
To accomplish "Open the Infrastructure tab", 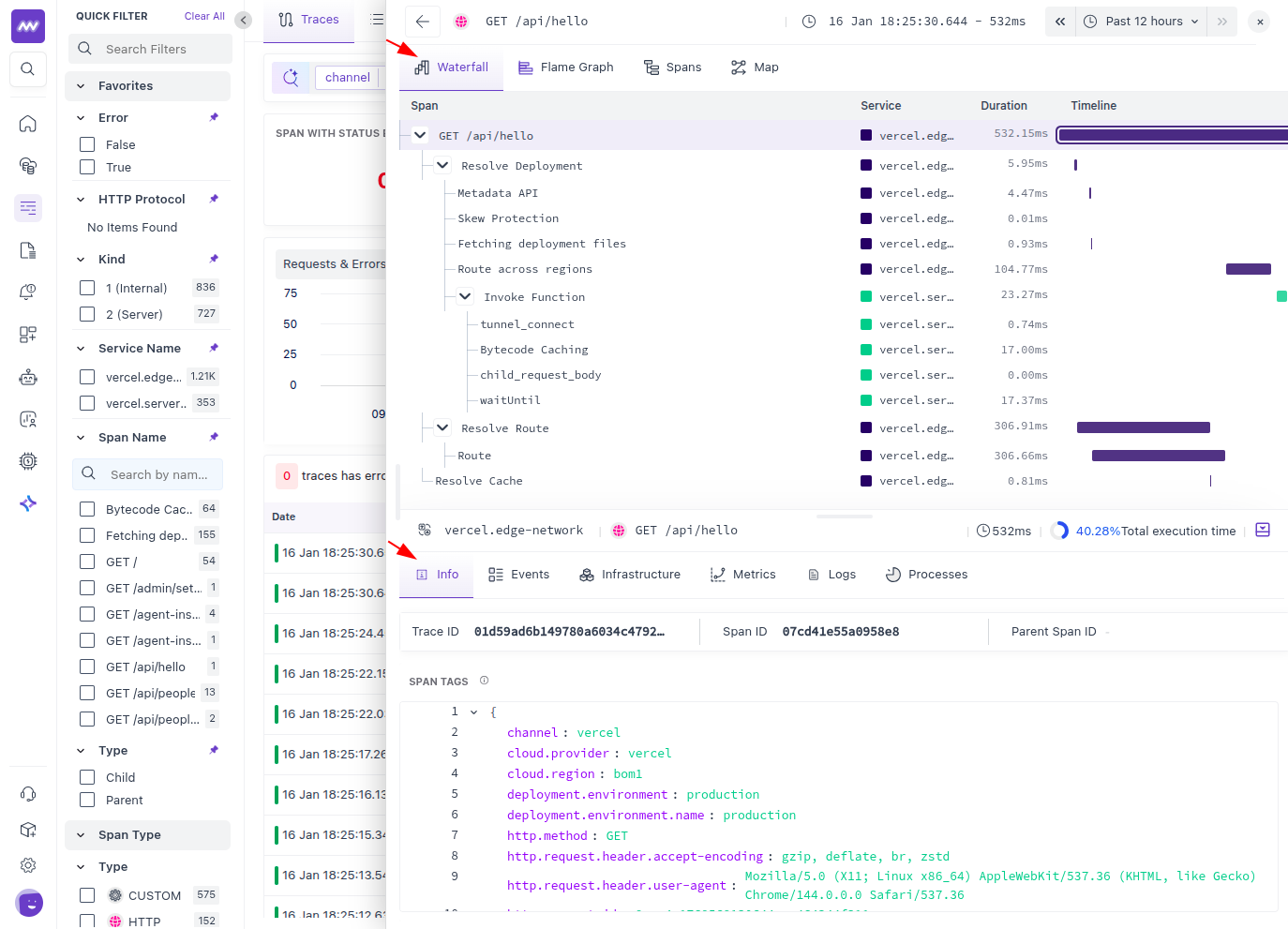I will pos(630,575).
